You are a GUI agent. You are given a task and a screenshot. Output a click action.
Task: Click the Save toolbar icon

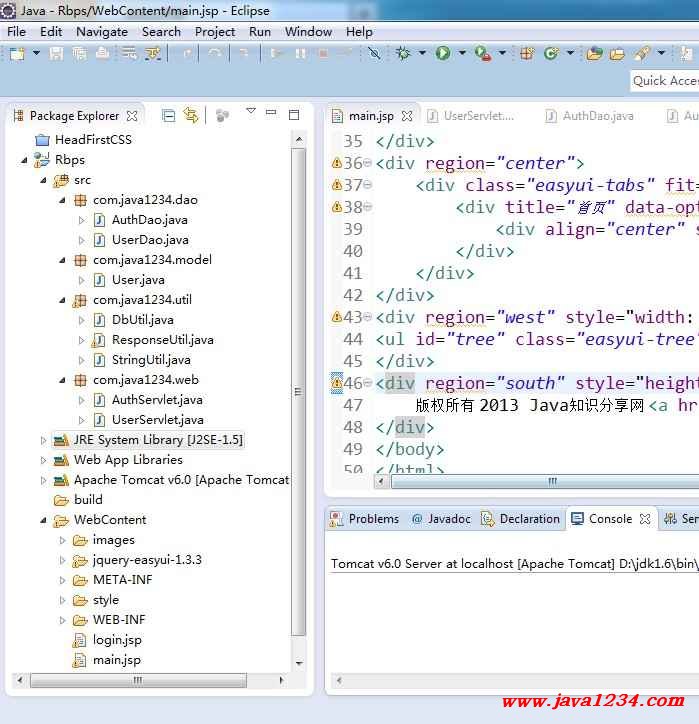point(56,54)
